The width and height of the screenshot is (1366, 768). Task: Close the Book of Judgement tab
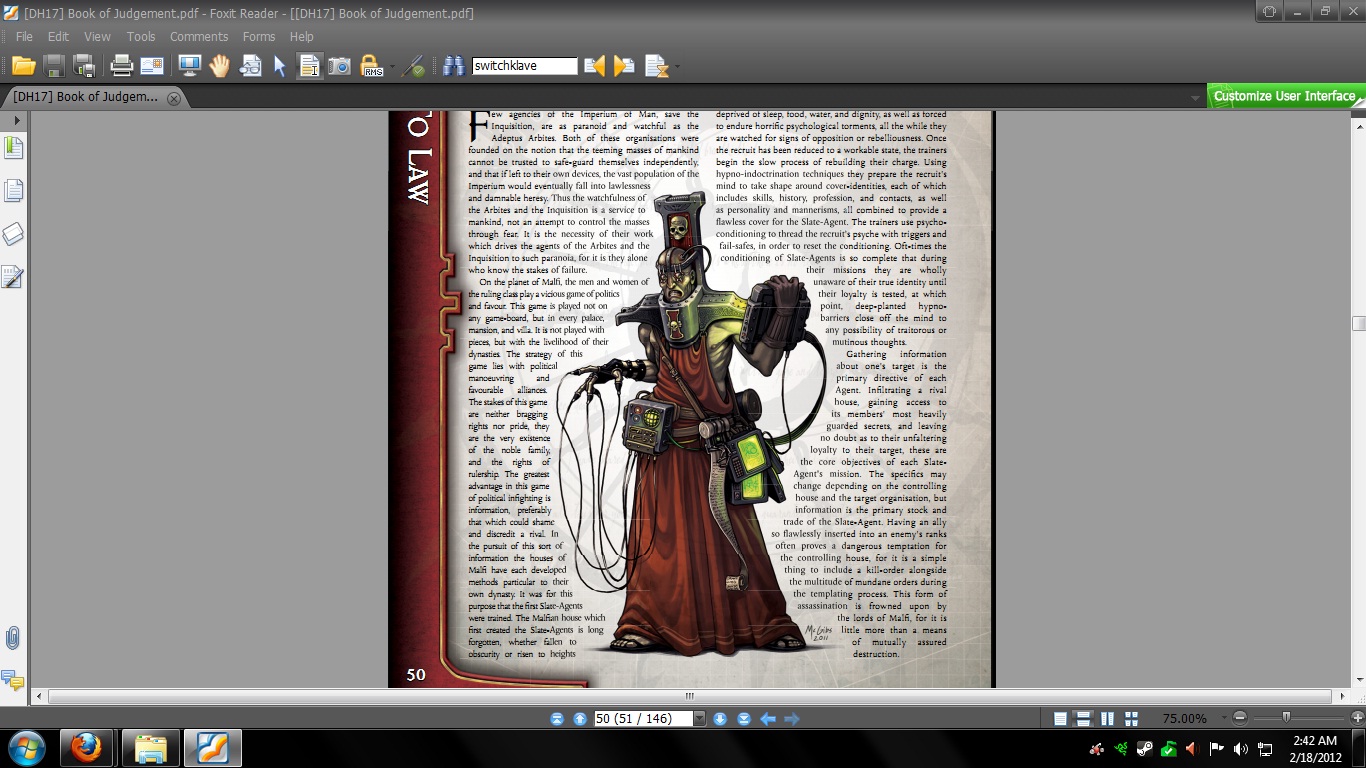coord(174,98)
